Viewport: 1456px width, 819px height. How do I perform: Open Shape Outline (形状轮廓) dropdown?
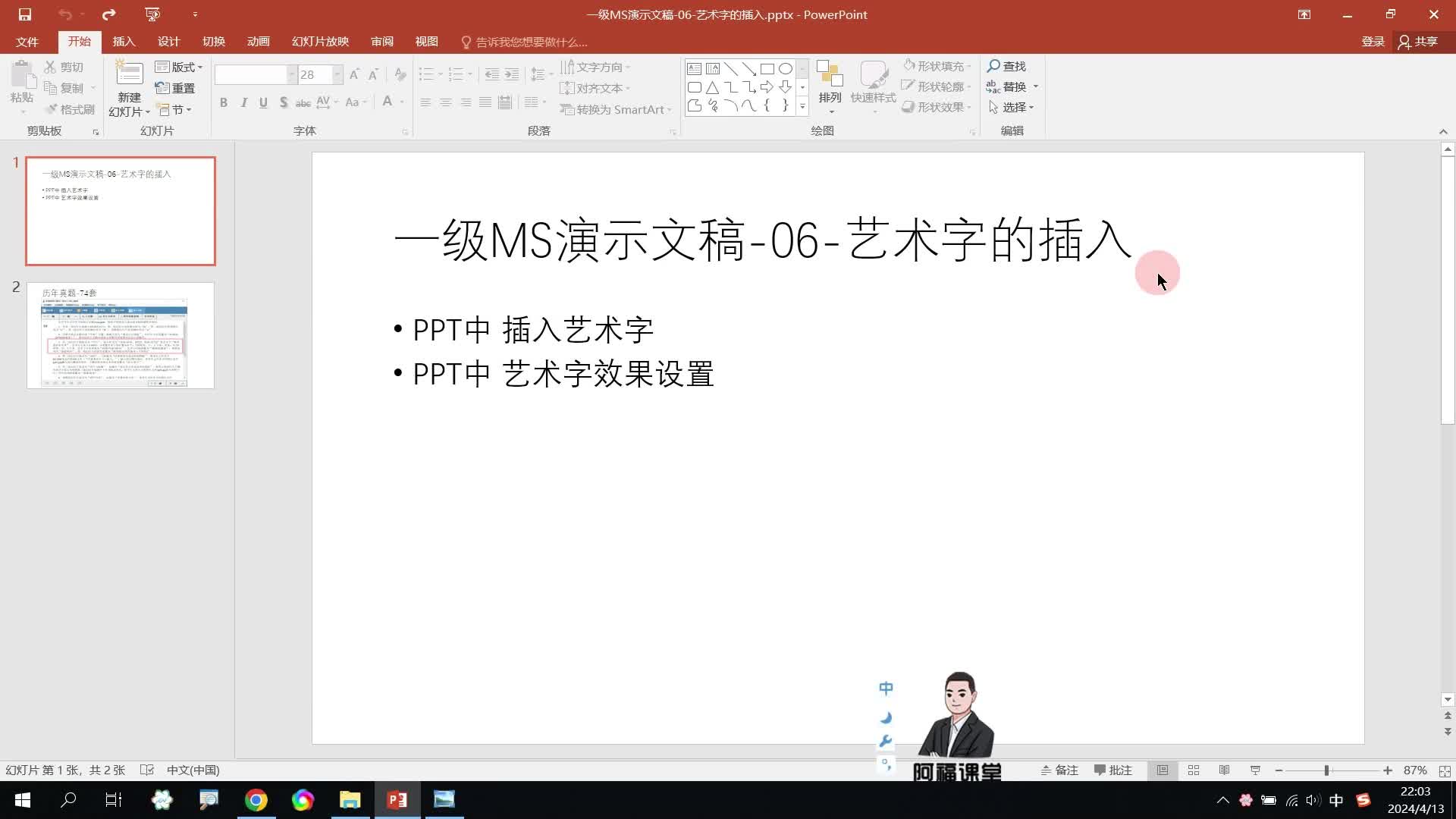(x=937, y=86)
